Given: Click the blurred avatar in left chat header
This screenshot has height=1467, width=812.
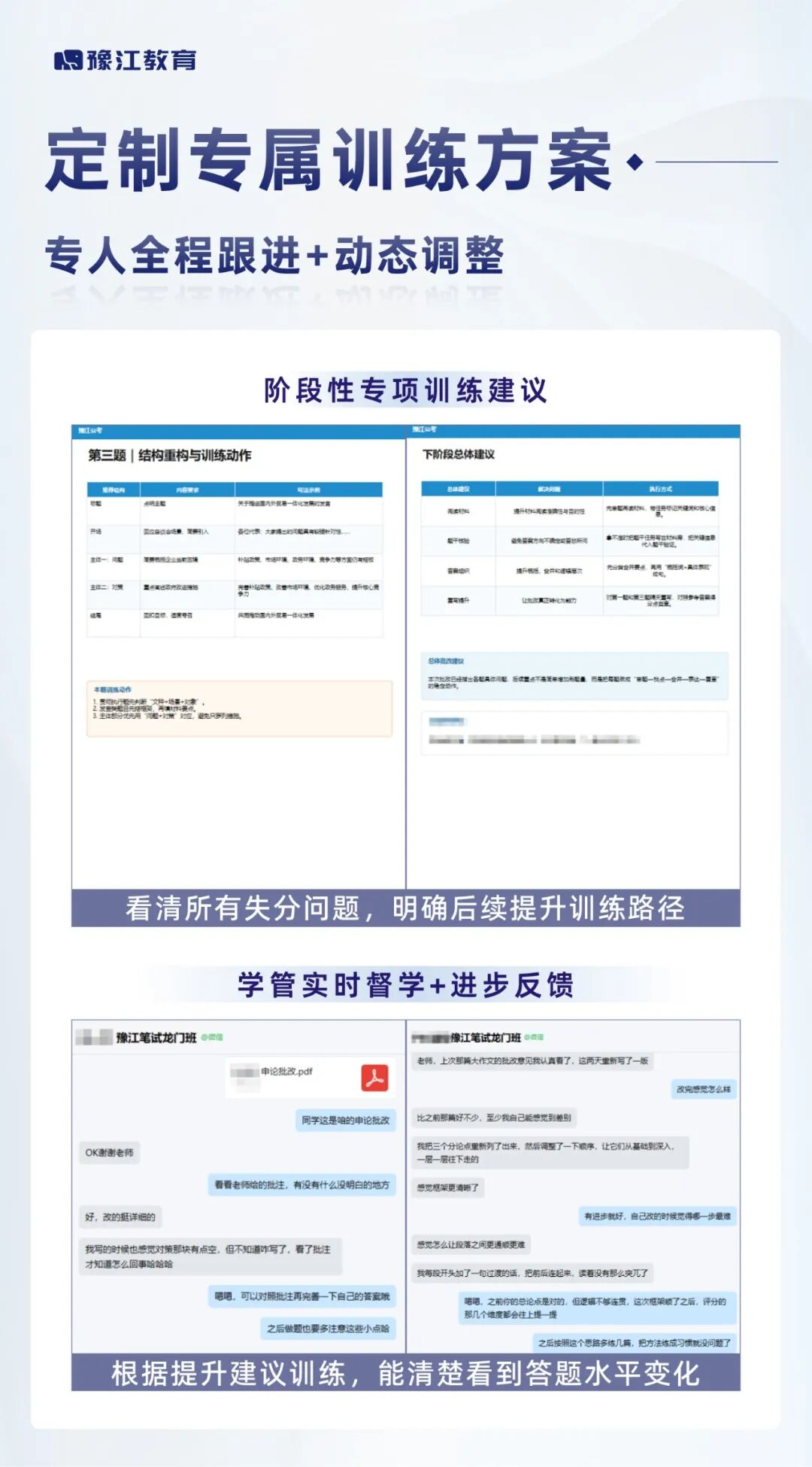Looking at the screenshot, I should (94, 1038).
